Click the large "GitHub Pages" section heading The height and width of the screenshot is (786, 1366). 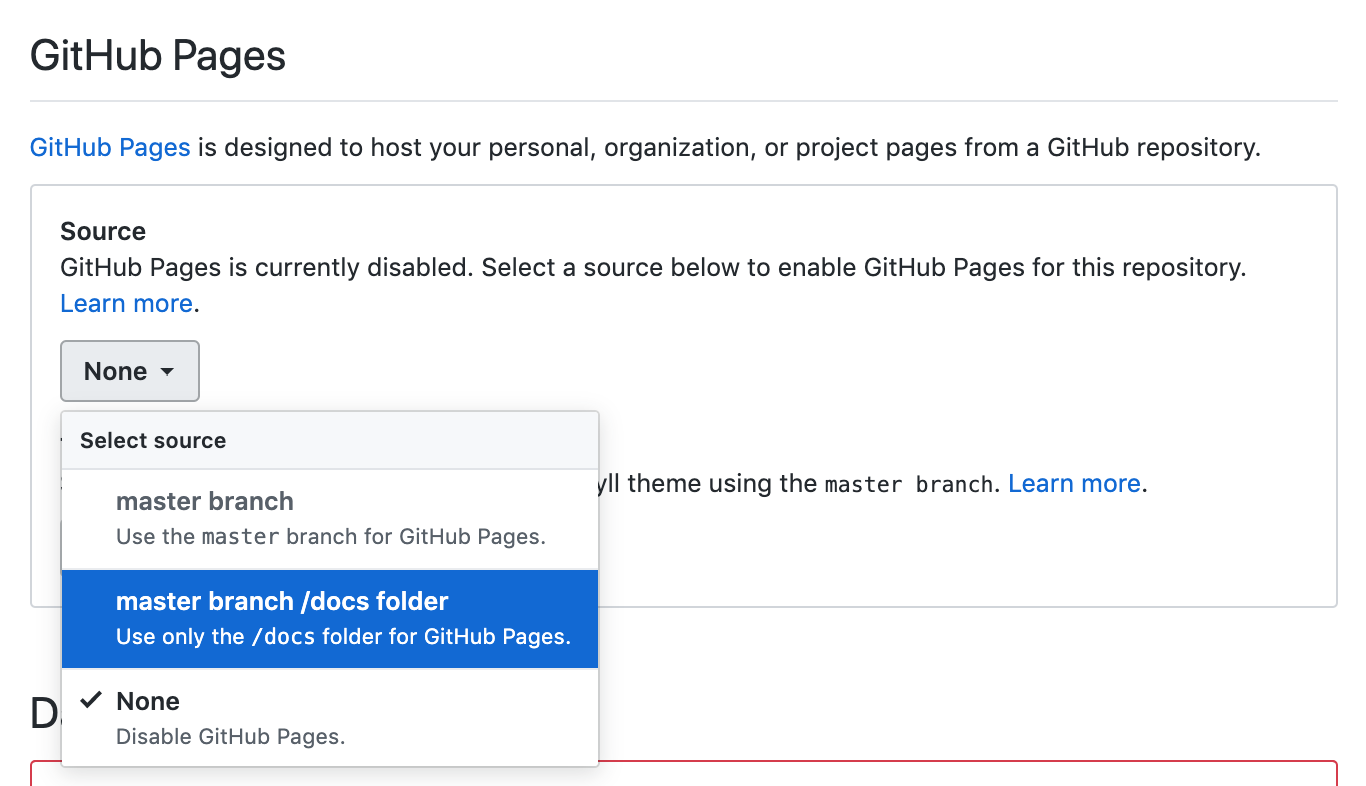pos(158,55)
